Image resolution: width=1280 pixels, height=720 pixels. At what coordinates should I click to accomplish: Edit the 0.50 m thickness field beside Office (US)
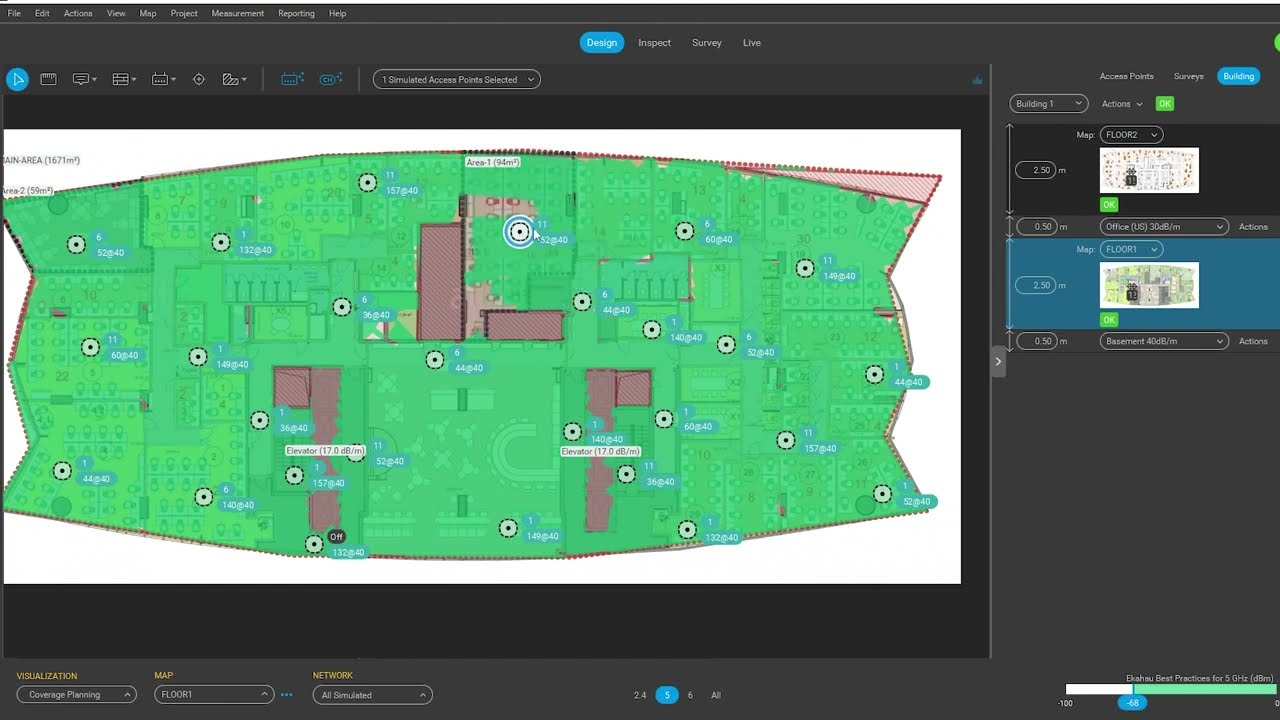coord(1036,227)
